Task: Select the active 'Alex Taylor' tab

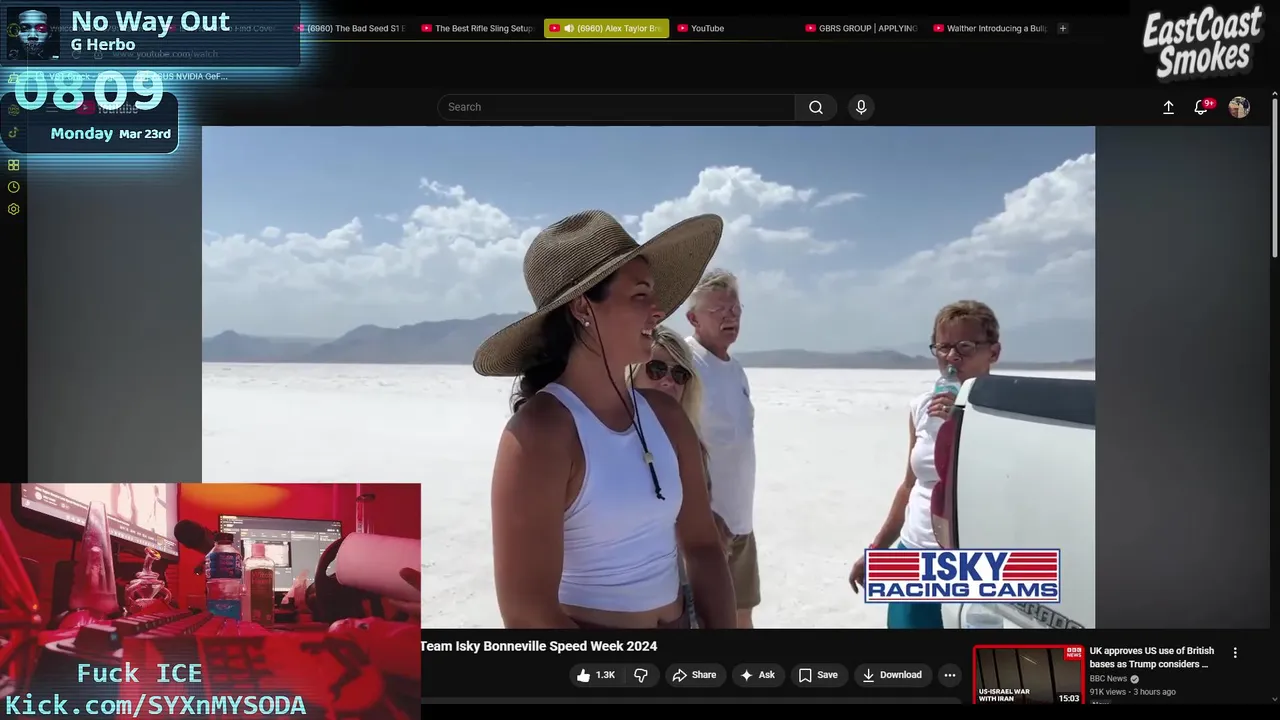Action: pyautogui.click(x=607, y=28)
